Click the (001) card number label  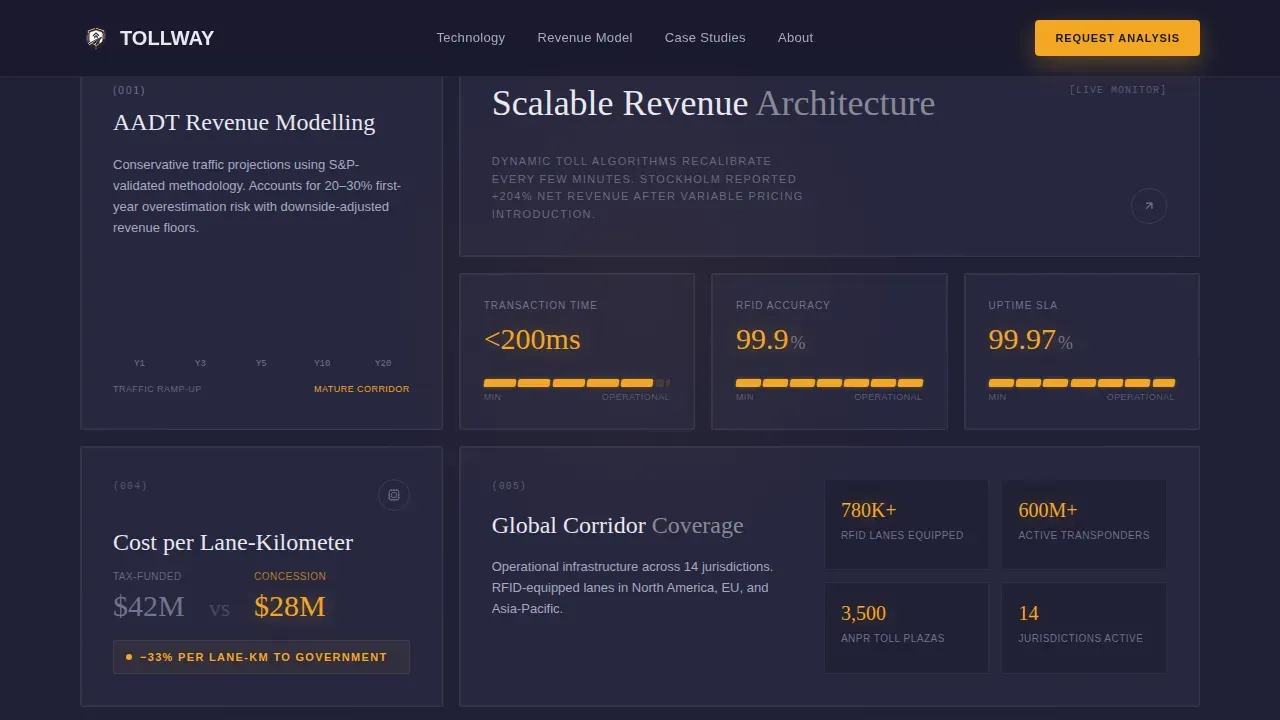coord(129,90)
